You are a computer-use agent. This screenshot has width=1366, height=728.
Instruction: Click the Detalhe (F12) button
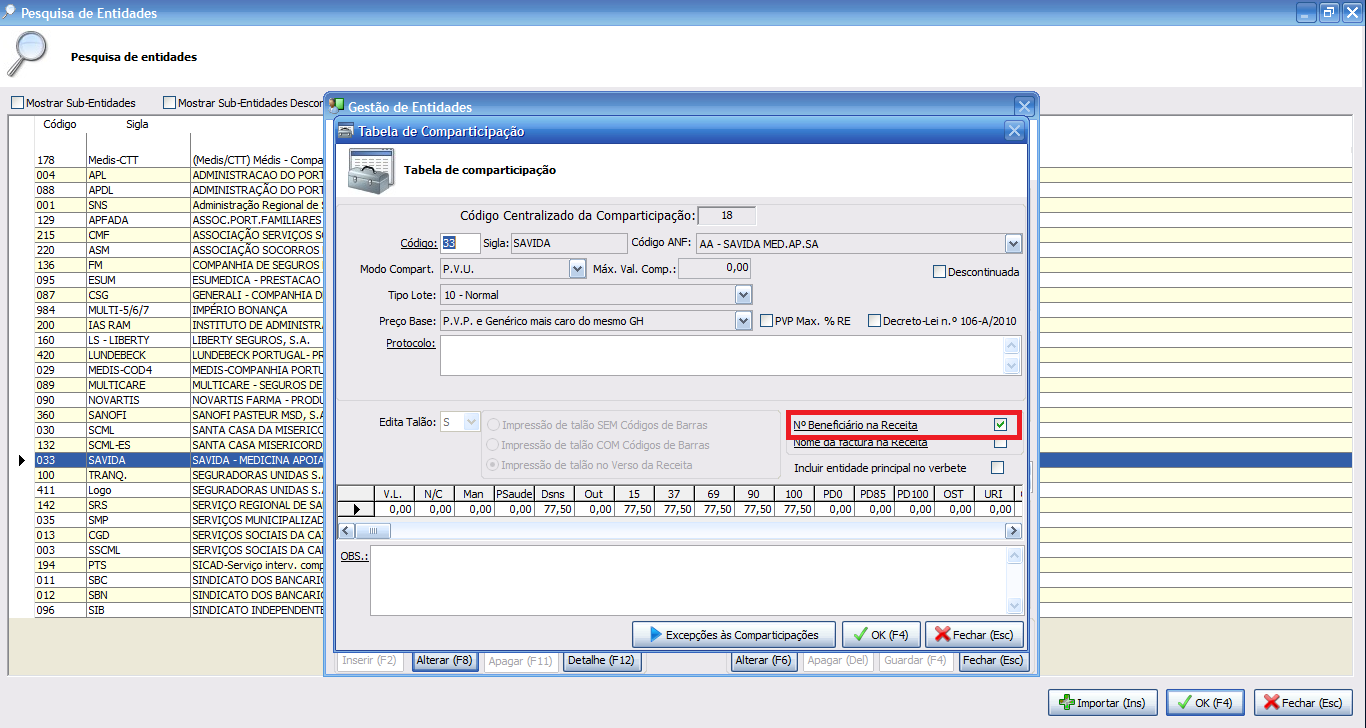(602, 661)
